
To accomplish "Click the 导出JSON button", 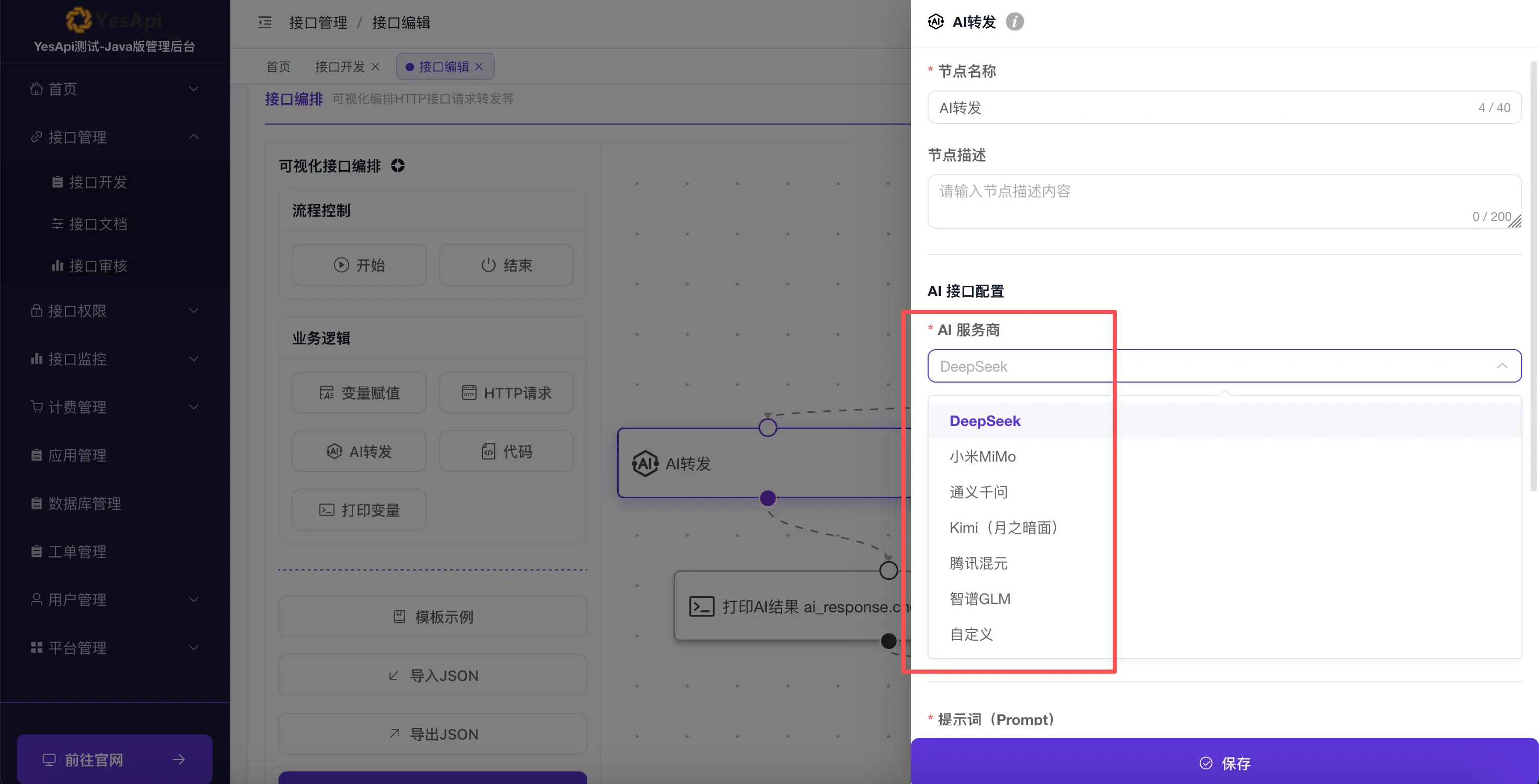I will 432,734.
